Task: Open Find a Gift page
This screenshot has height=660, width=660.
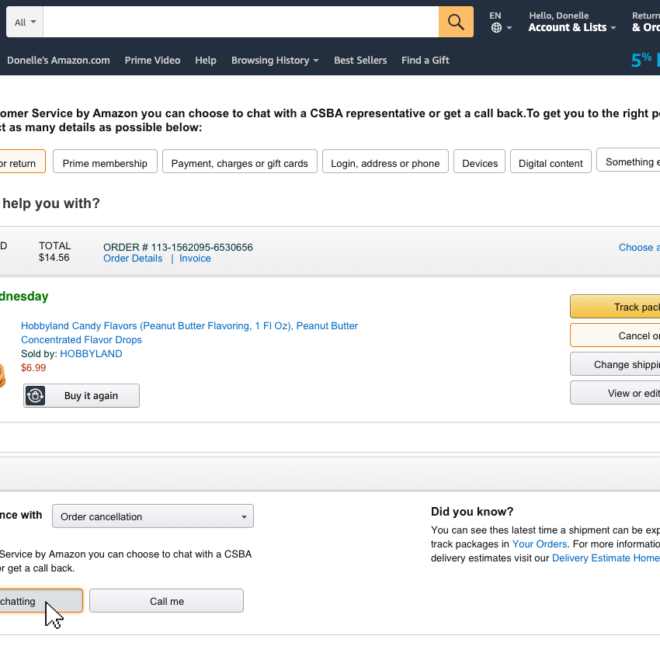Action: pyautogui.click(x=425, y=60)
